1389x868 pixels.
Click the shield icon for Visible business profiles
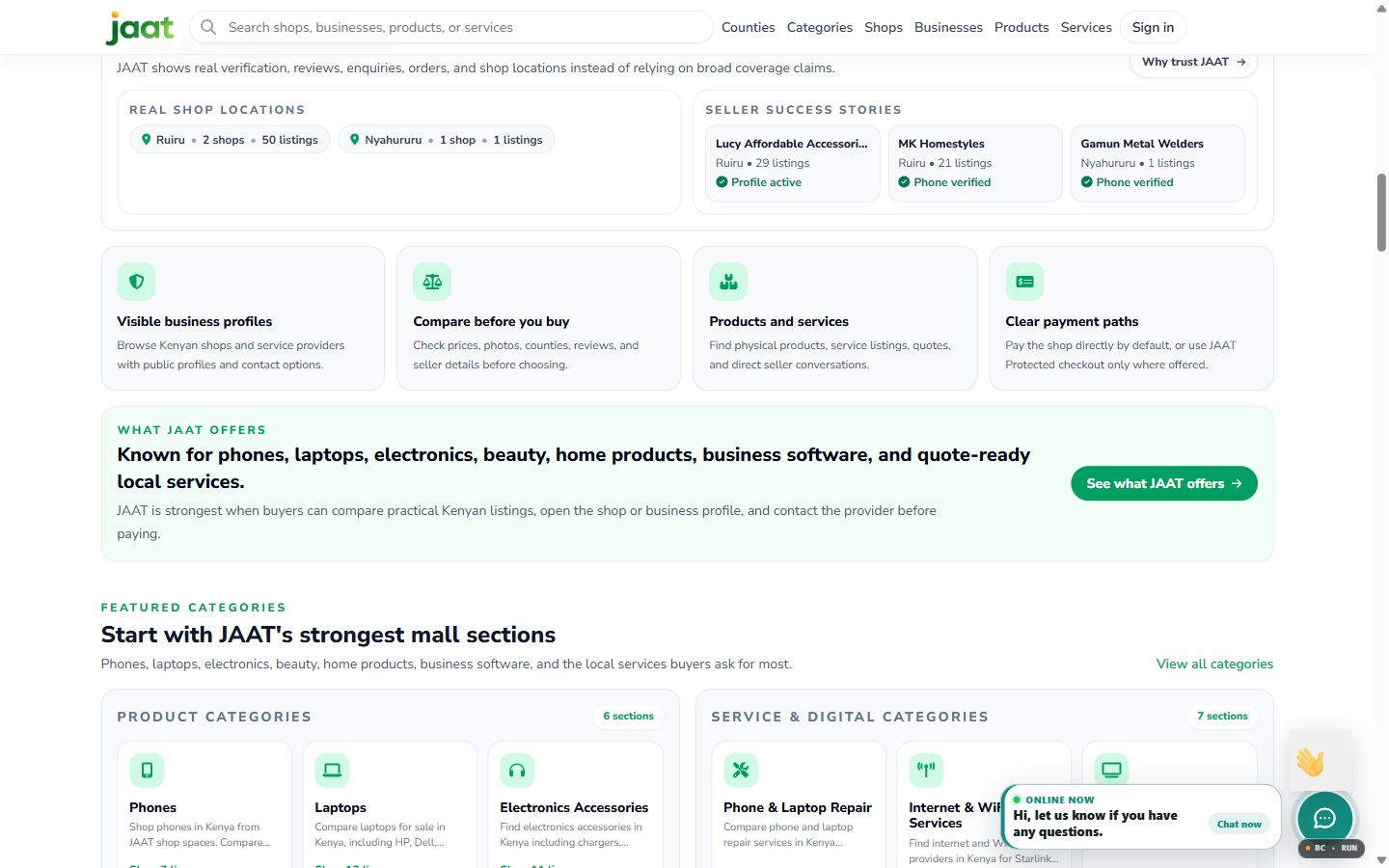(x=136, y=282)
